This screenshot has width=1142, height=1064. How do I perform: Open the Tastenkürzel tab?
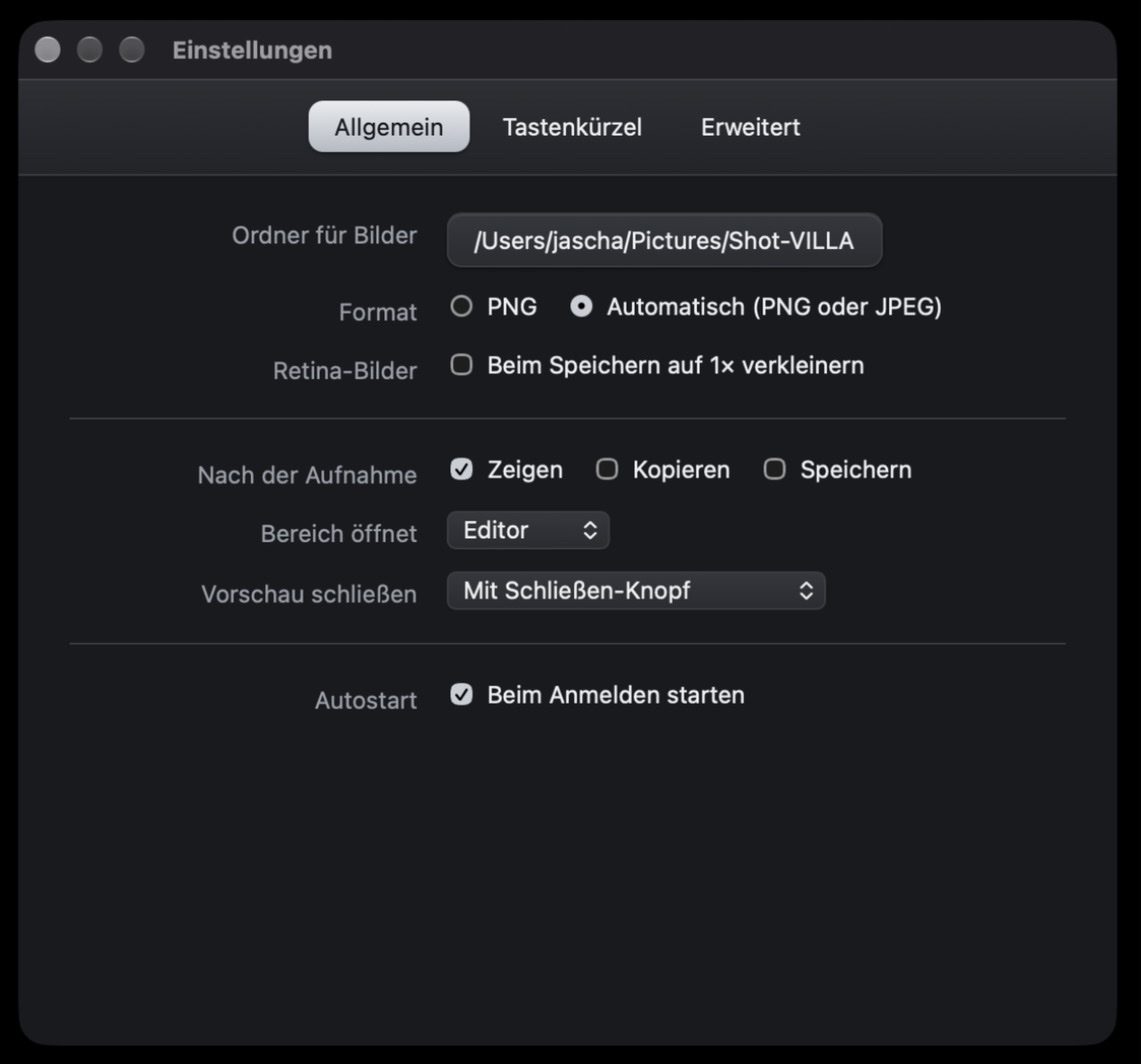(x=572, y=127)
